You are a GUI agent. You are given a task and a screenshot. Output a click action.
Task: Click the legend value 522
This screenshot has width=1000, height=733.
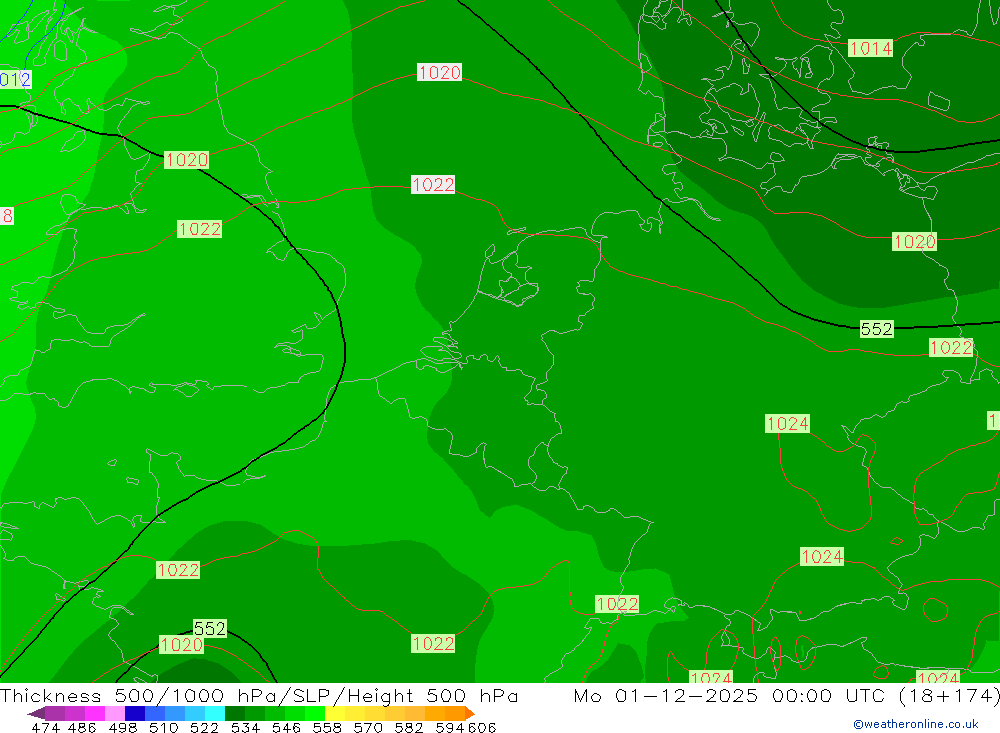[x=204, y=727]
